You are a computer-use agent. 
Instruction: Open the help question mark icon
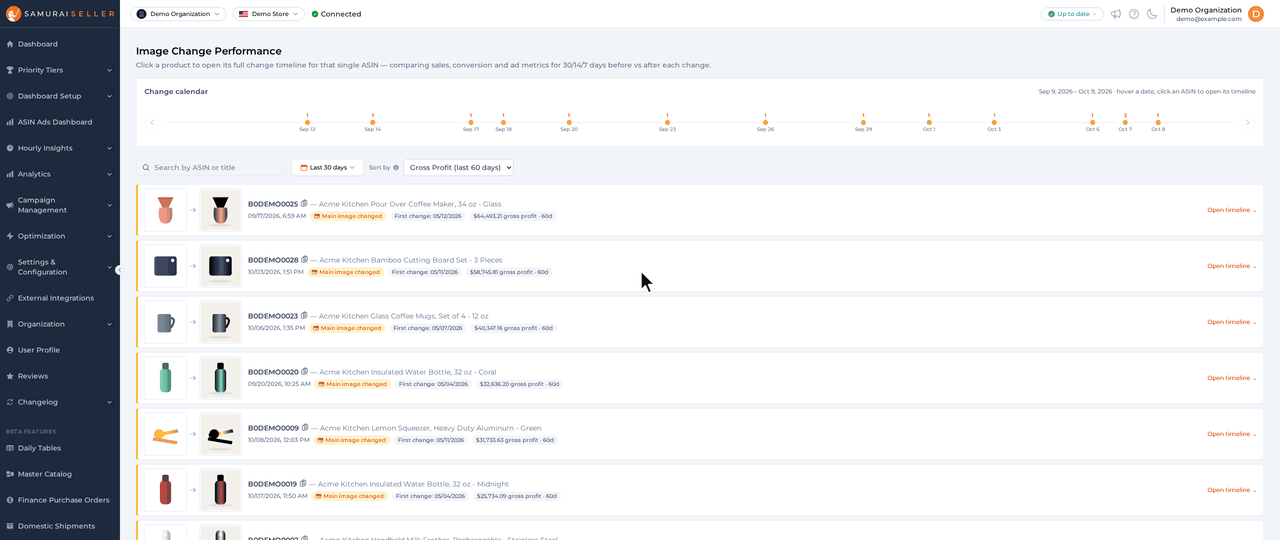1134,14
